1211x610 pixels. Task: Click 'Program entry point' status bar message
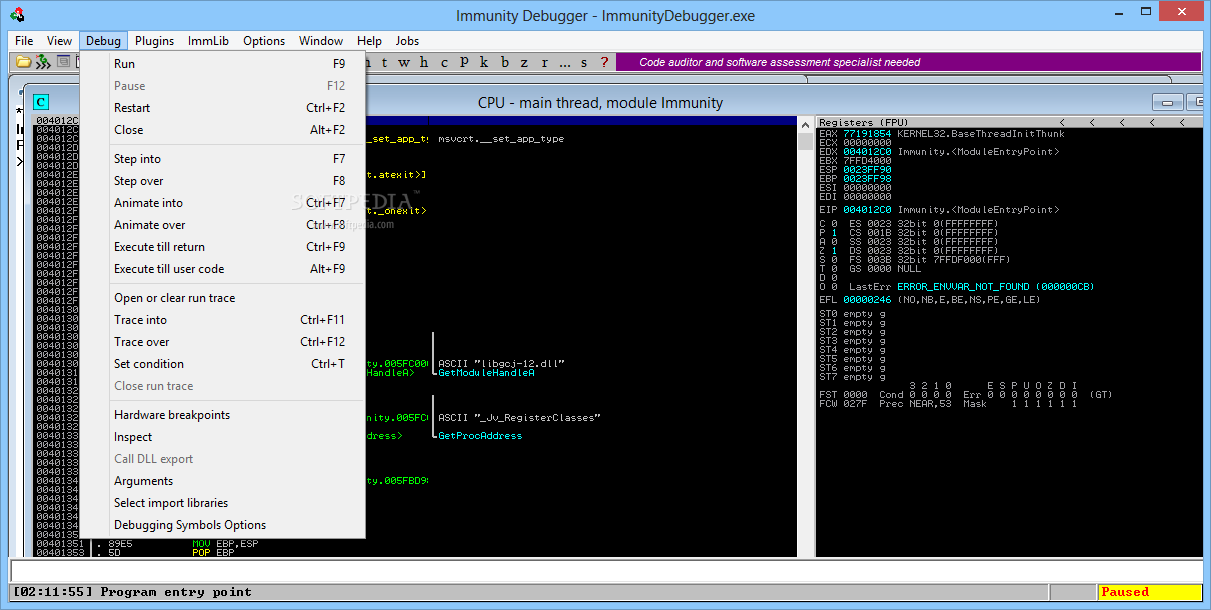(x=176, y=592)
